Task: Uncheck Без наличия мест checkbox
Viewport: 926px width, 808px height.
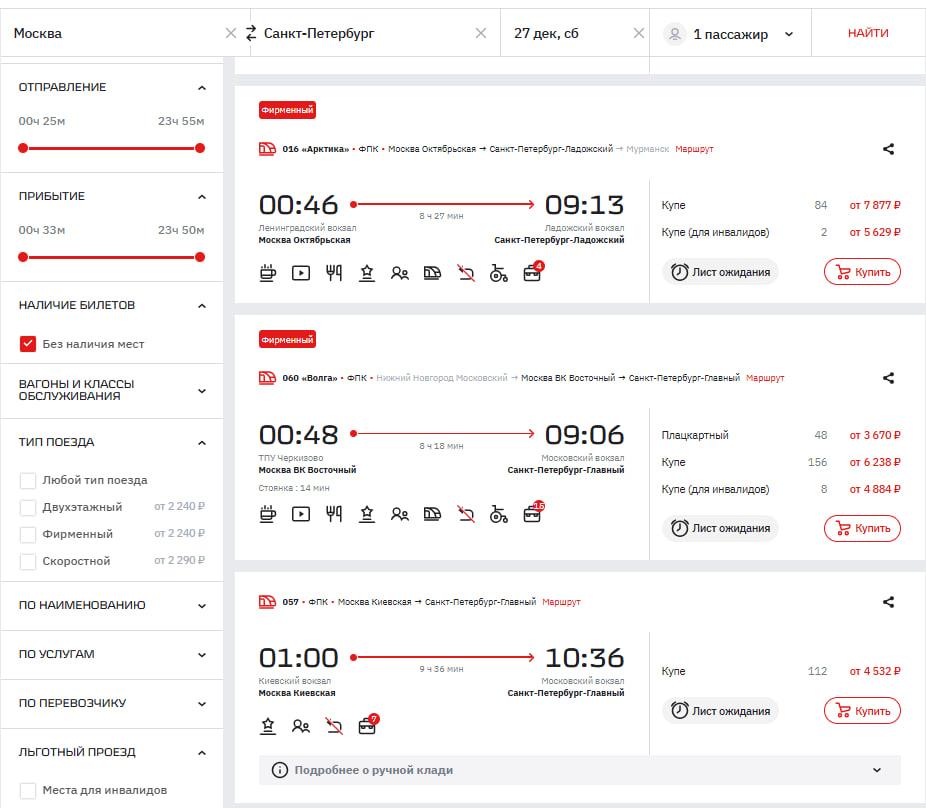Action: click(x=28, y=344)
